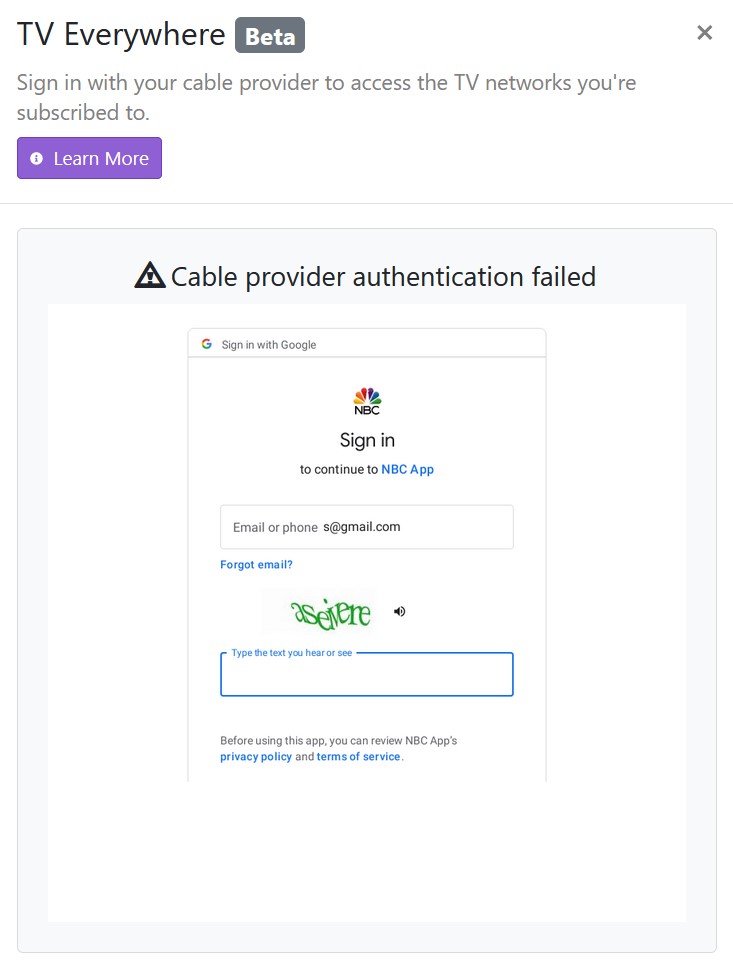
Task: Open the NBC App link
Action: click(407, 469)
